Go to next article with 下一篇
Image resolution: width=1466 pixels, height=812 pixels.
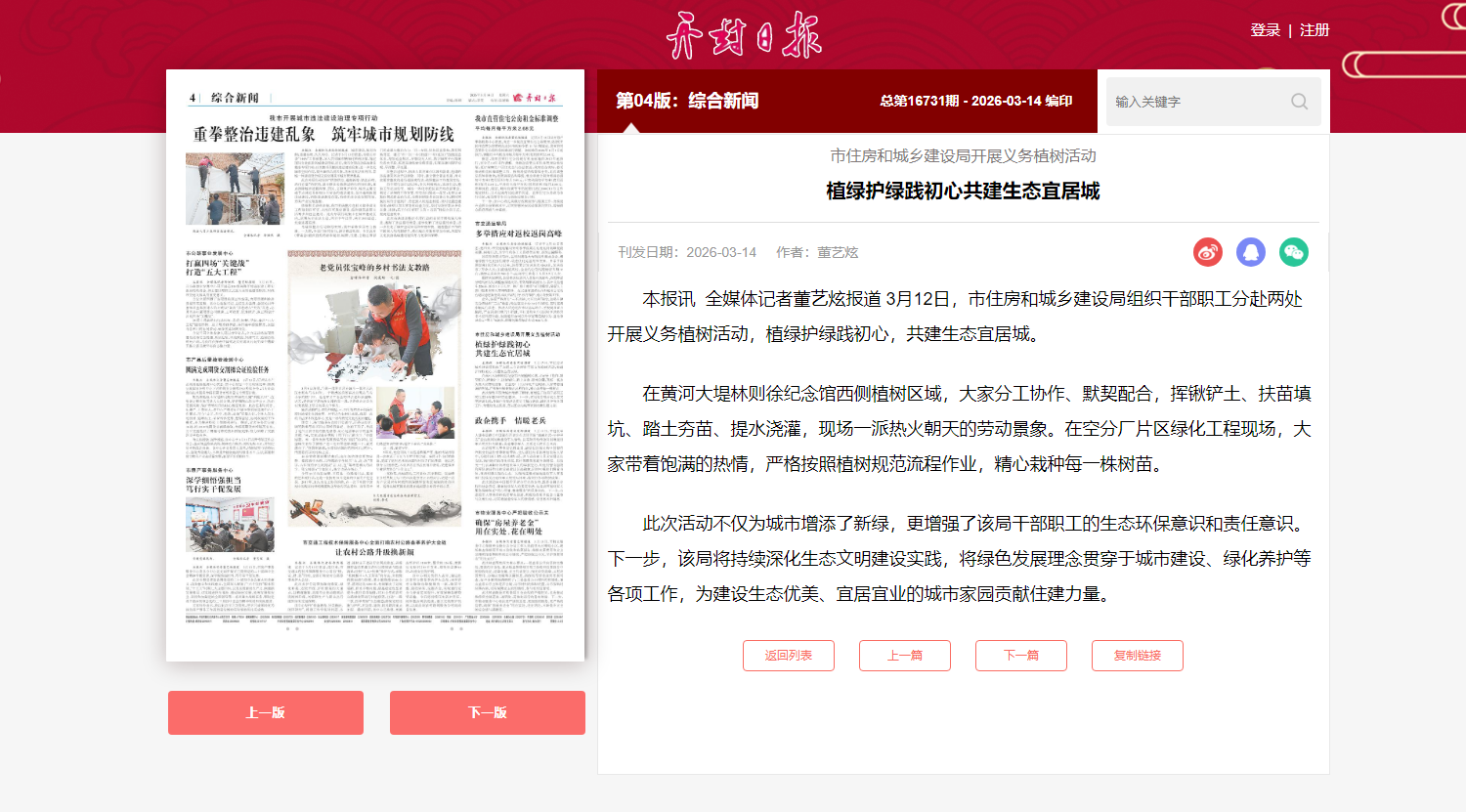1021,656
